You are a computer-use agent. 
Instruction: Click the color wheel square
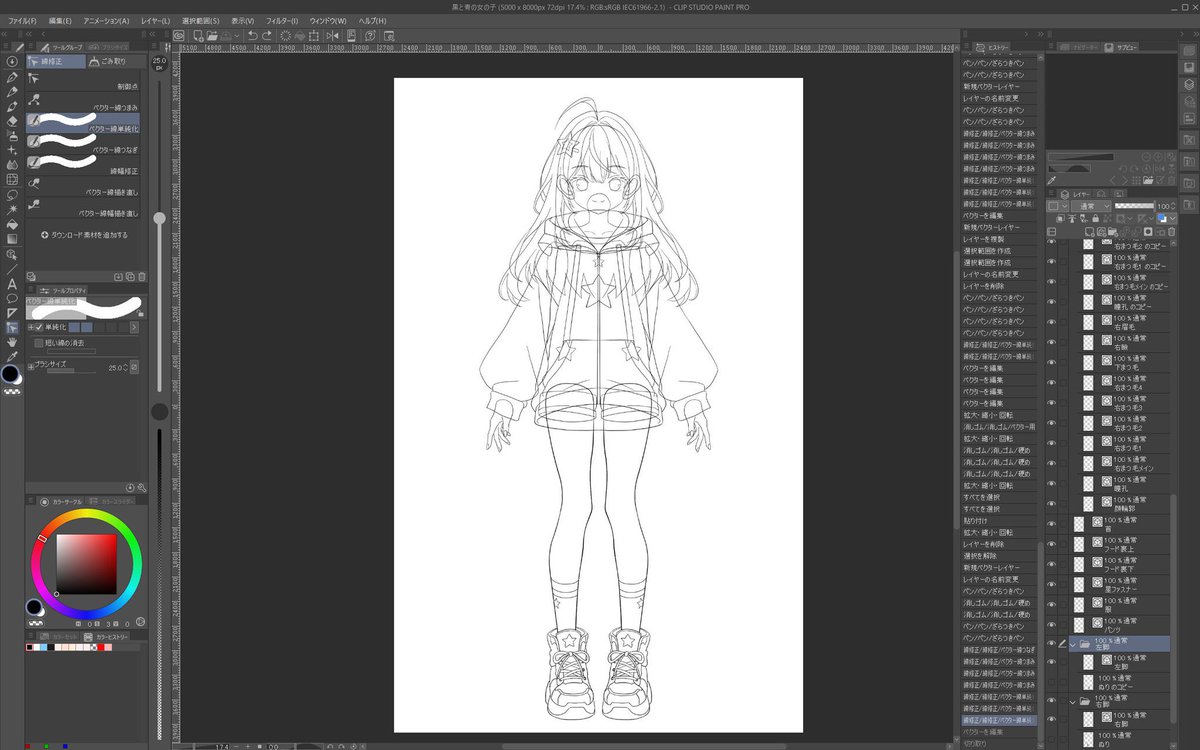pyautogui.click(x=86, y=564)
